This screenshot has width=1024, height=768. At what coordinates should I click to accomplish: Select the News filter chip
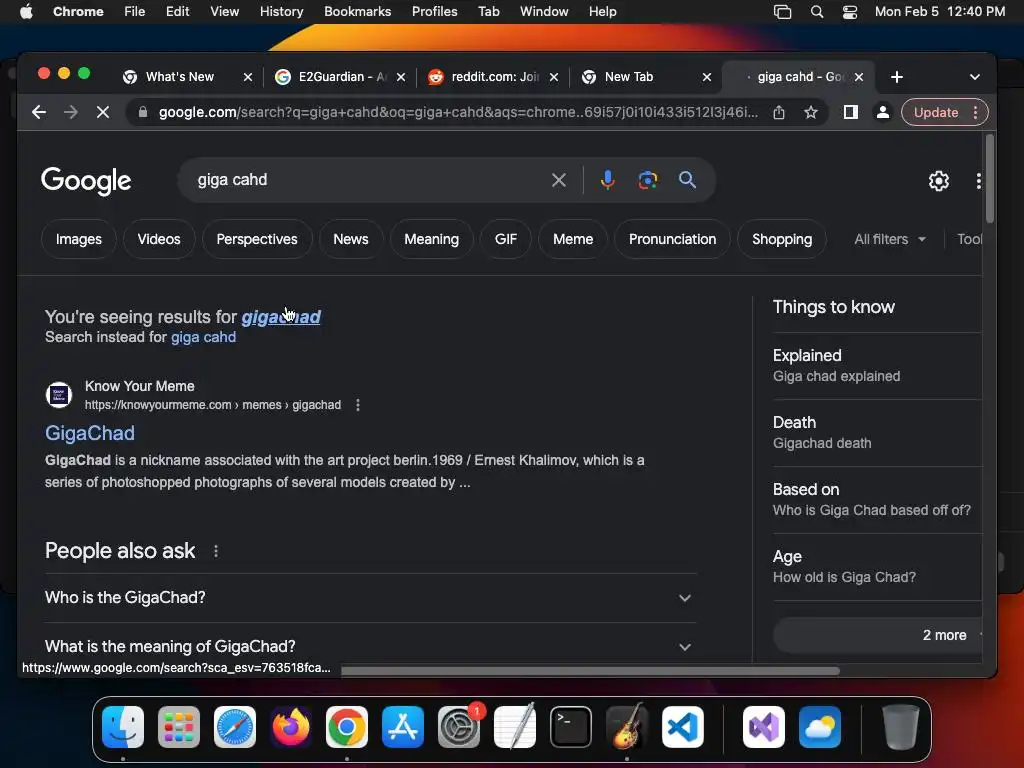[x=351, y=240]
